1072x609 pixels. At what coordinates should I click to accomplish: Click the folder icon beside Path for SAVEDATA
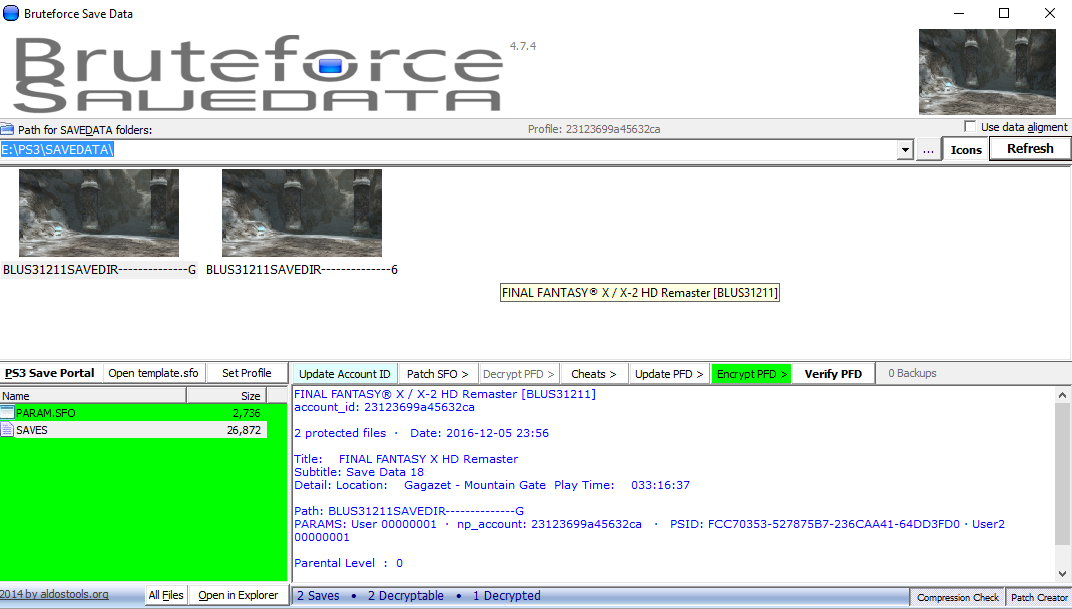coord(7,129)
